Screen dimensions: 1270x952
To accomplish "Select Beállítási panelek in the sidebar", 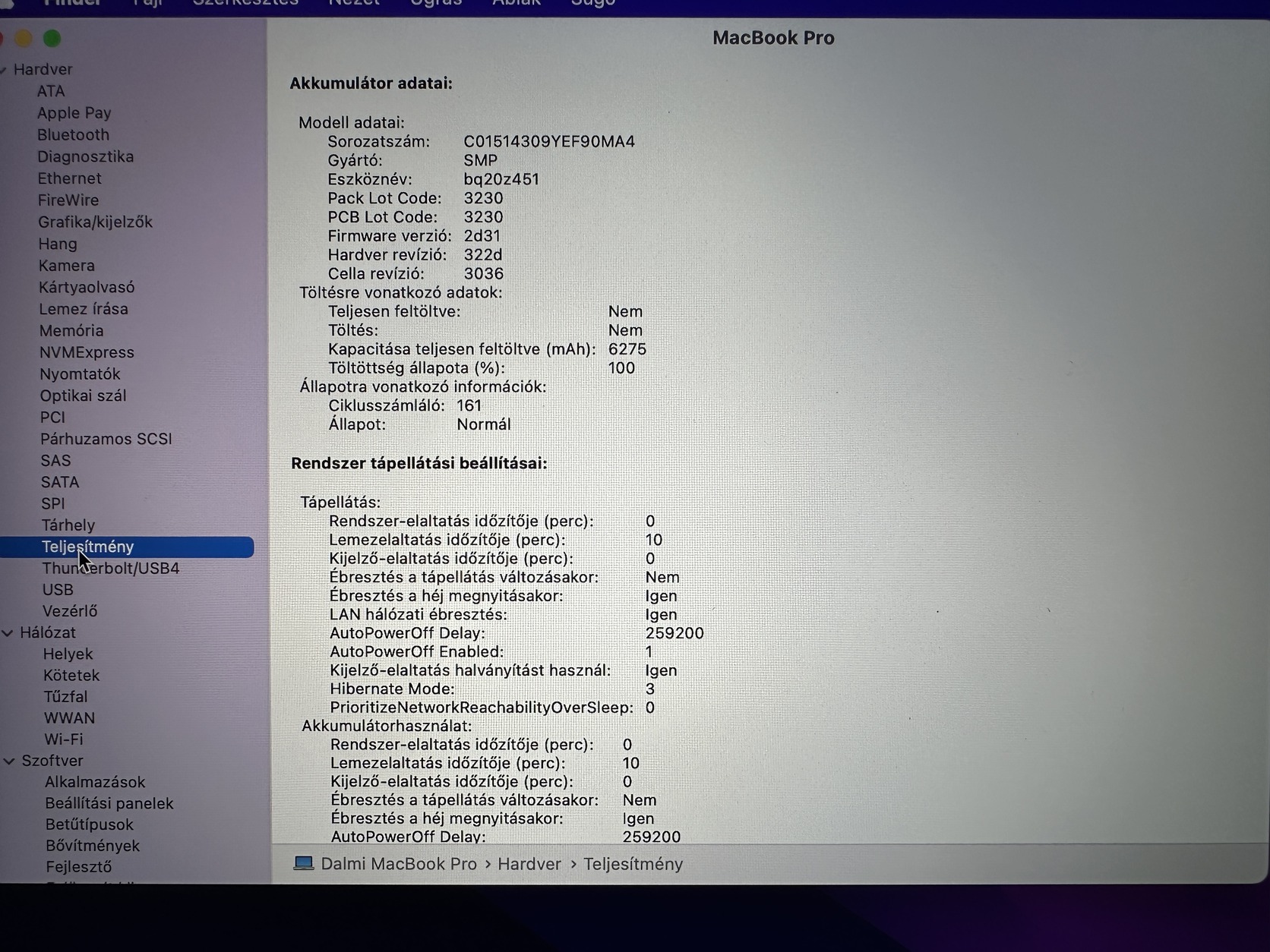I will (x=109, y=803).
